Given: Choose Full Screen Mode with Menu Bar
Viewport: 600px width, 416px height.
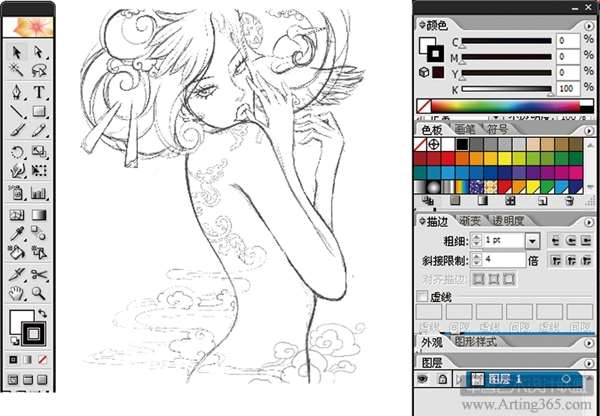Looking at the screenshot, I should point(28,380).
